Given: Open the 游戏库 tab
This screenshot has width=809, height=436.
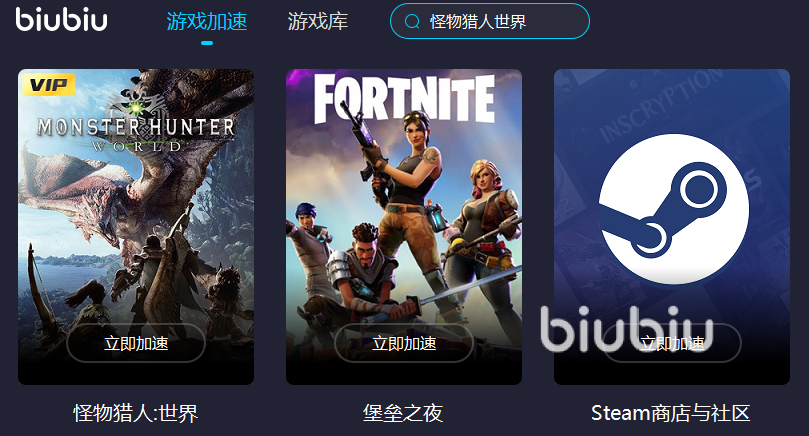Looking at the screenshot, I should click(x=318, y=22).
